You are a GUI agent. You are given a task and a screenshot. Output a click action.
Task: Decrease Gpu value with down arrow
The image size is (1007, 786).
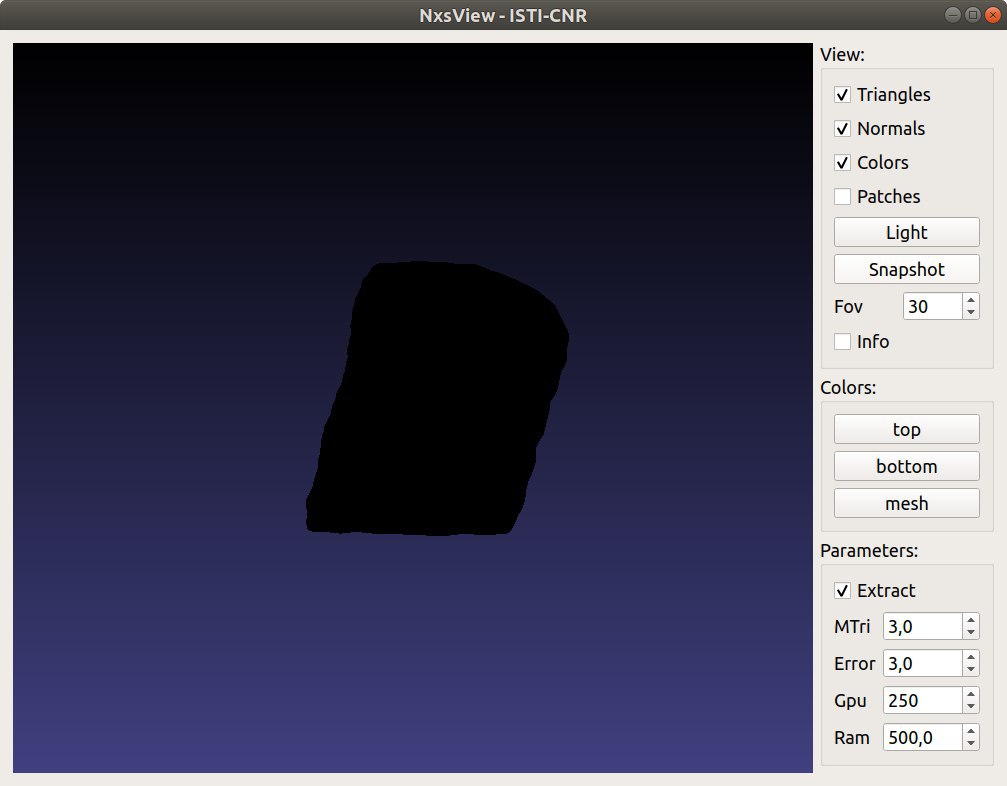pyautogui.click(x=971, y=707)
